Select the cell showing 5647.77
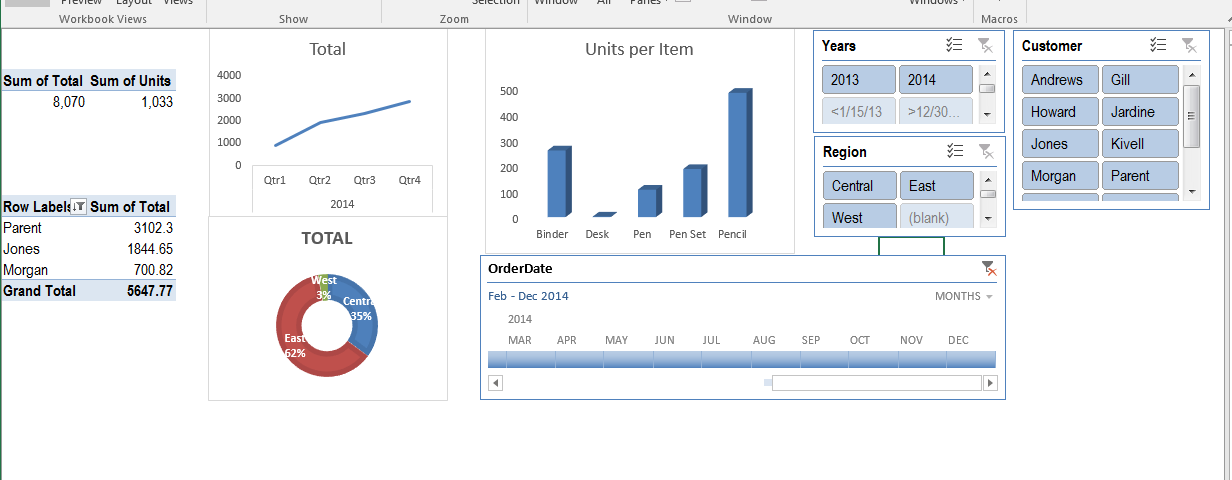The width and height of the screenshot is (1232, 480). pyautogui.click(x=132, y=291)
